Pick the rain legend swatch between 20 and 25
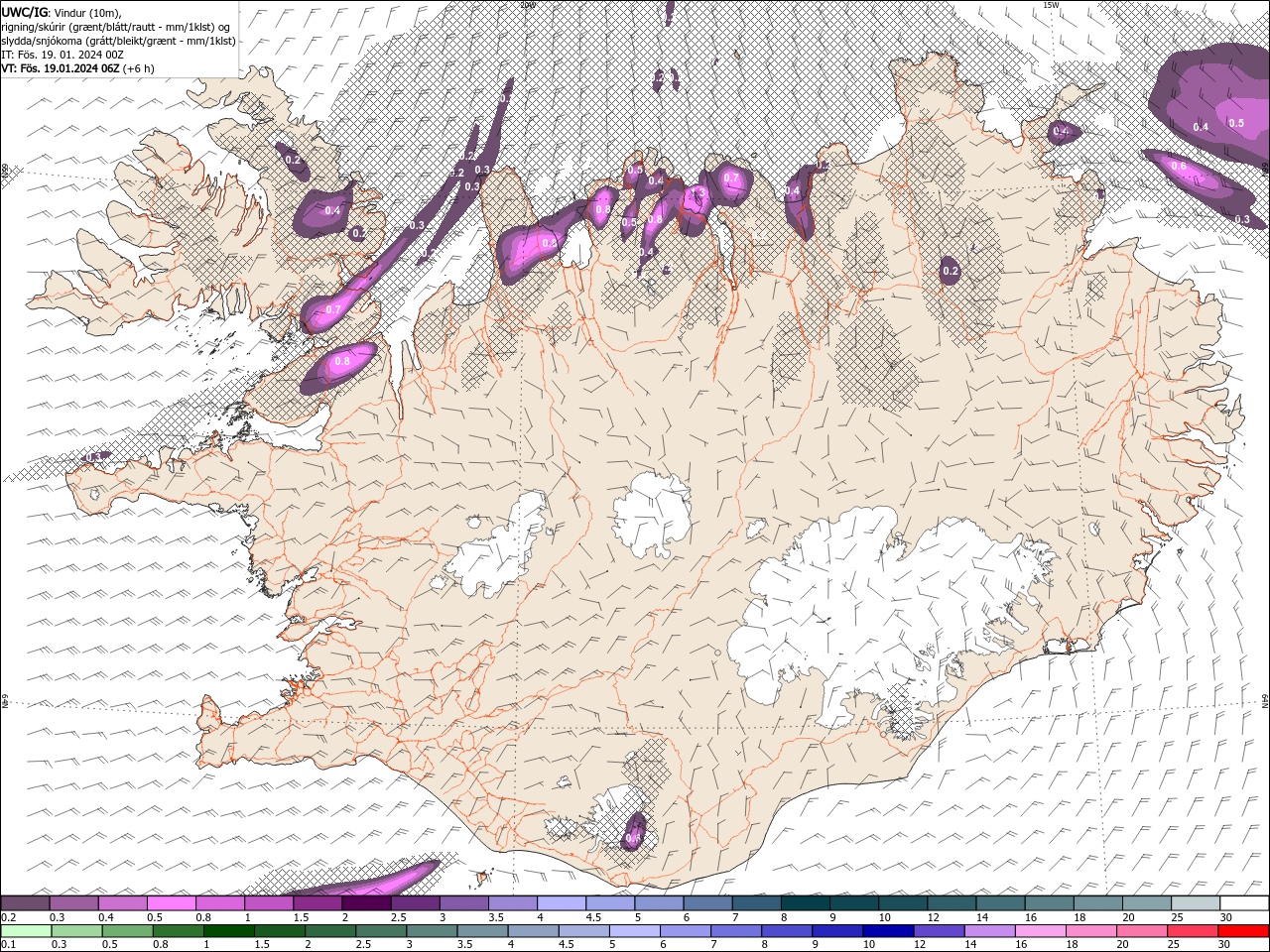1270x952 pixels. pos(1140,931)
